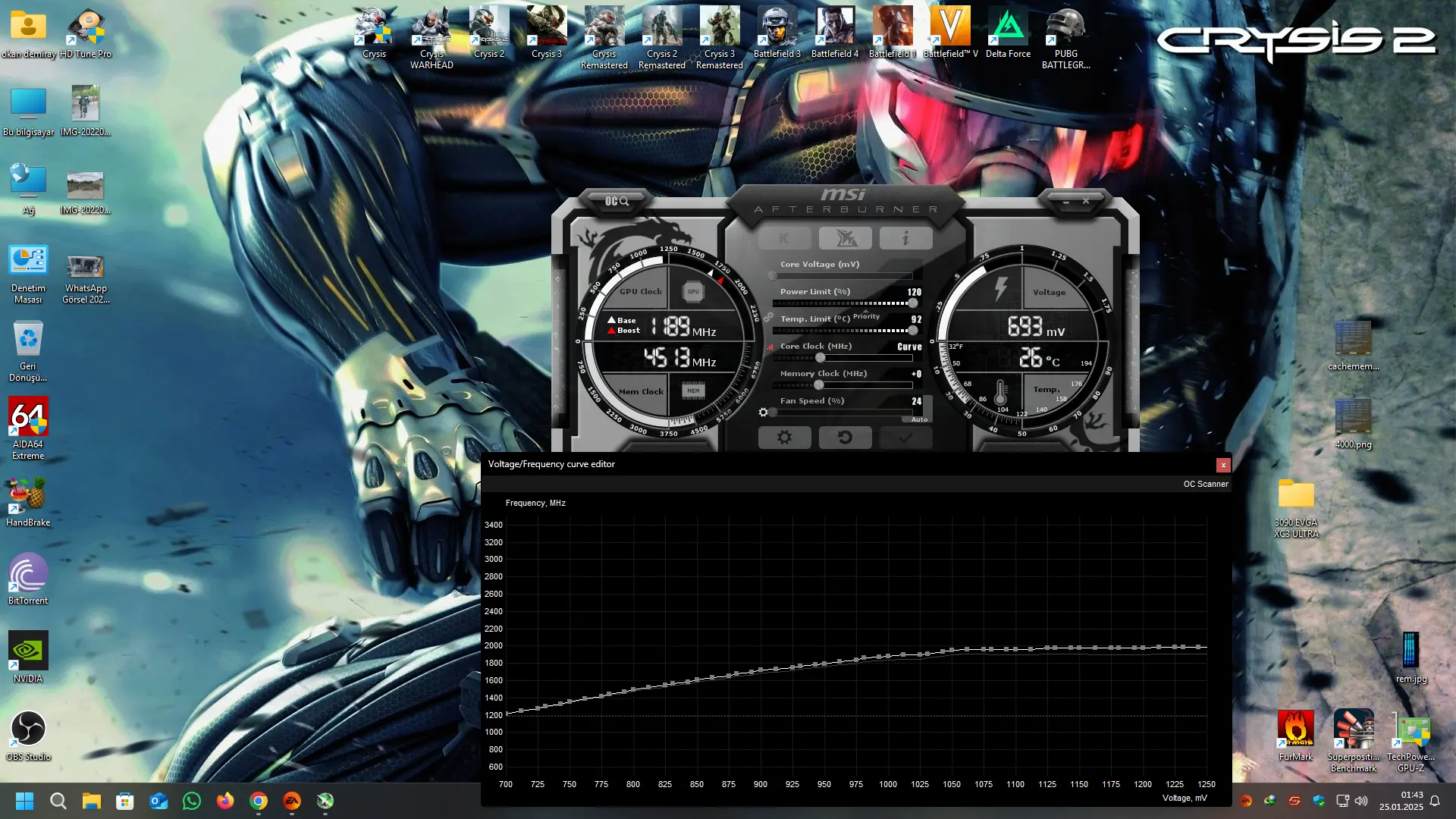Click the Windows Security shield tray icon
The image size is (1456, 819).
click(x=1319, y=801)
